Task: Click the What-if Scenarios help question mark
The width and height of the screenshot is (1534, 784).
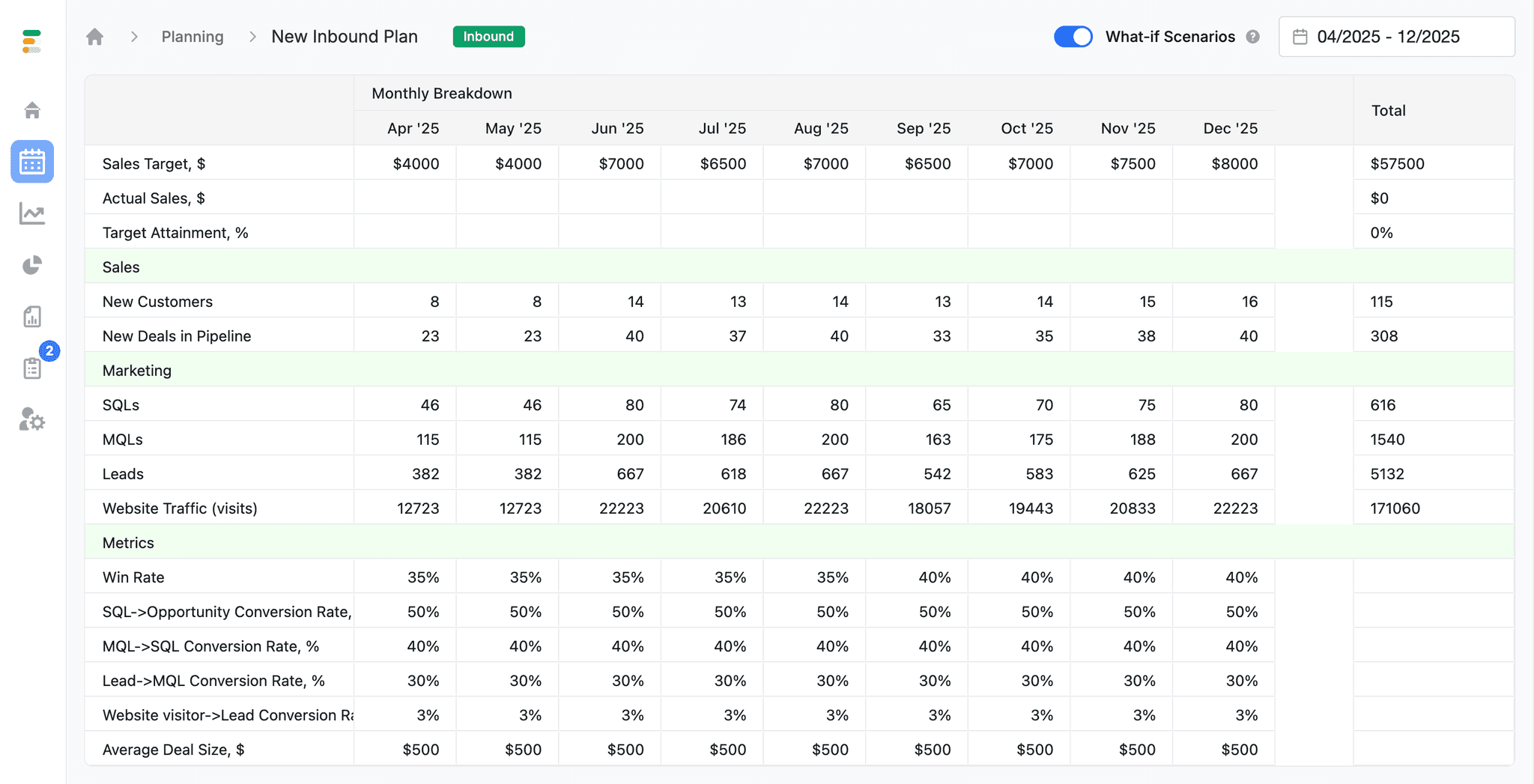Action: click(1252, 36)
